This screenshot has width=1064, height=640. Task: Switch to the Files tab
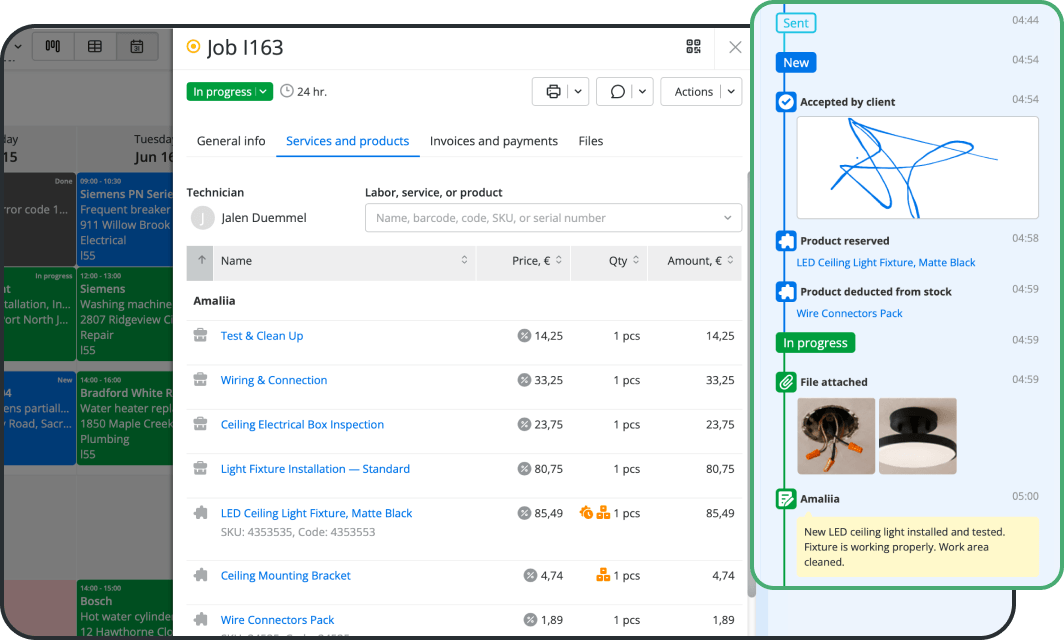click(x=591, y=141)
